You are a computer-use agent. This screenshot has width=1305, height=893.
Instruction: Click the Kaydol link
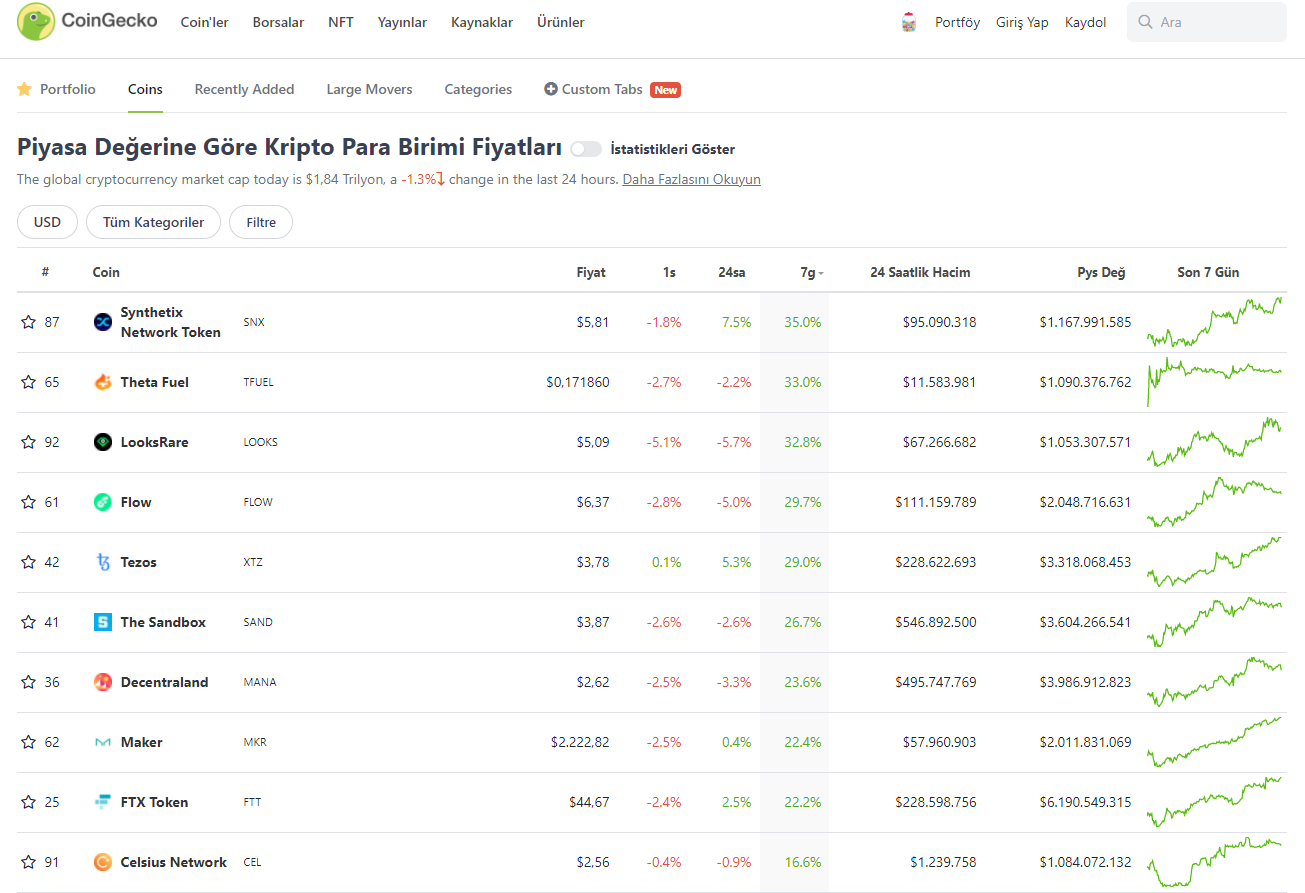pos(1085,22)
